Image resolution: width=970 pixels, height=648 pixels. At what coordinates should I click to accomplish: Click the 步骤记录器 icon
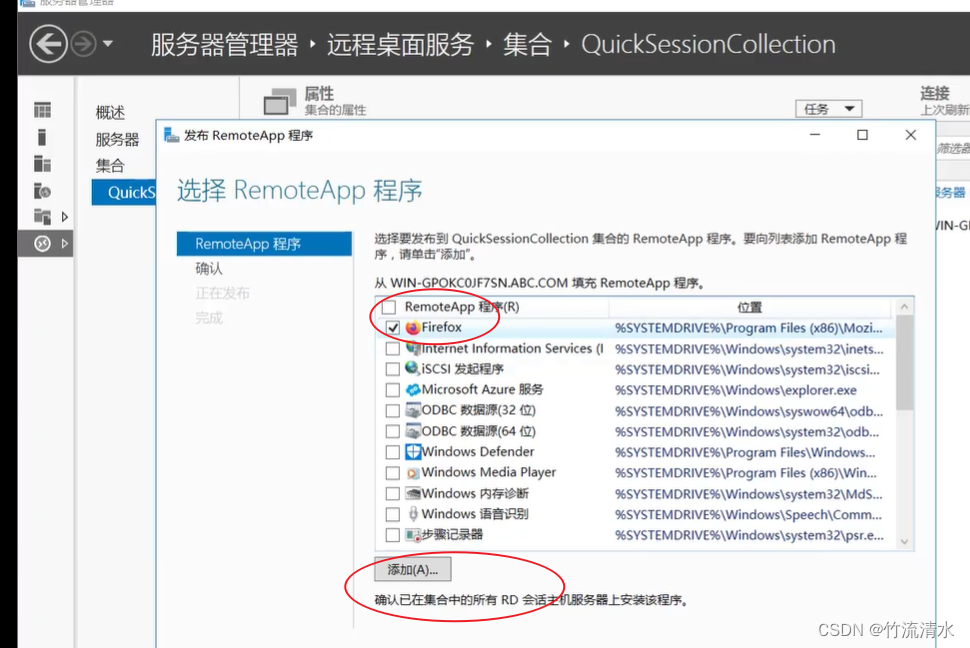pyautogui.click(x=413, y=535)
